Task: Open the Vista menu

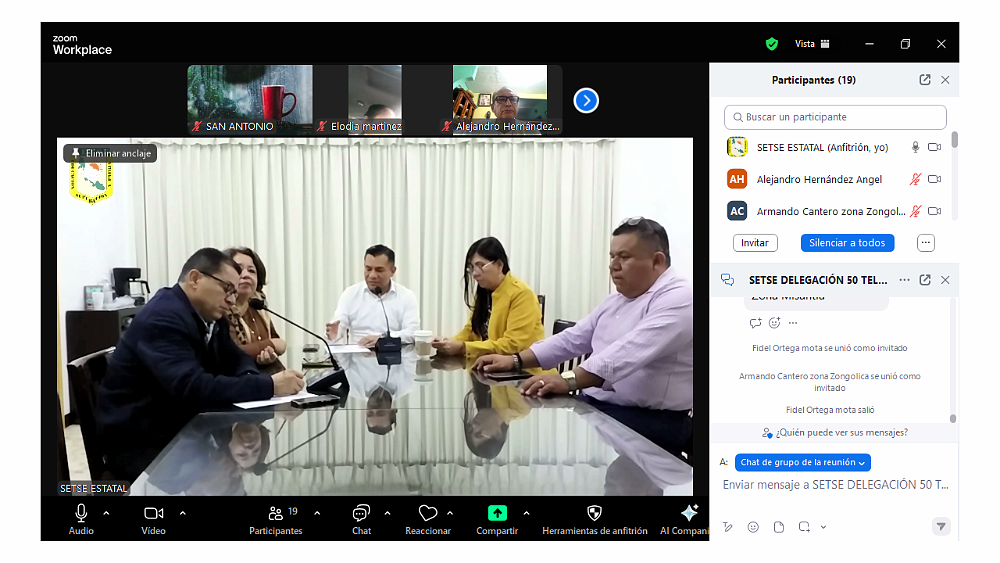Action: click(811, 44)
